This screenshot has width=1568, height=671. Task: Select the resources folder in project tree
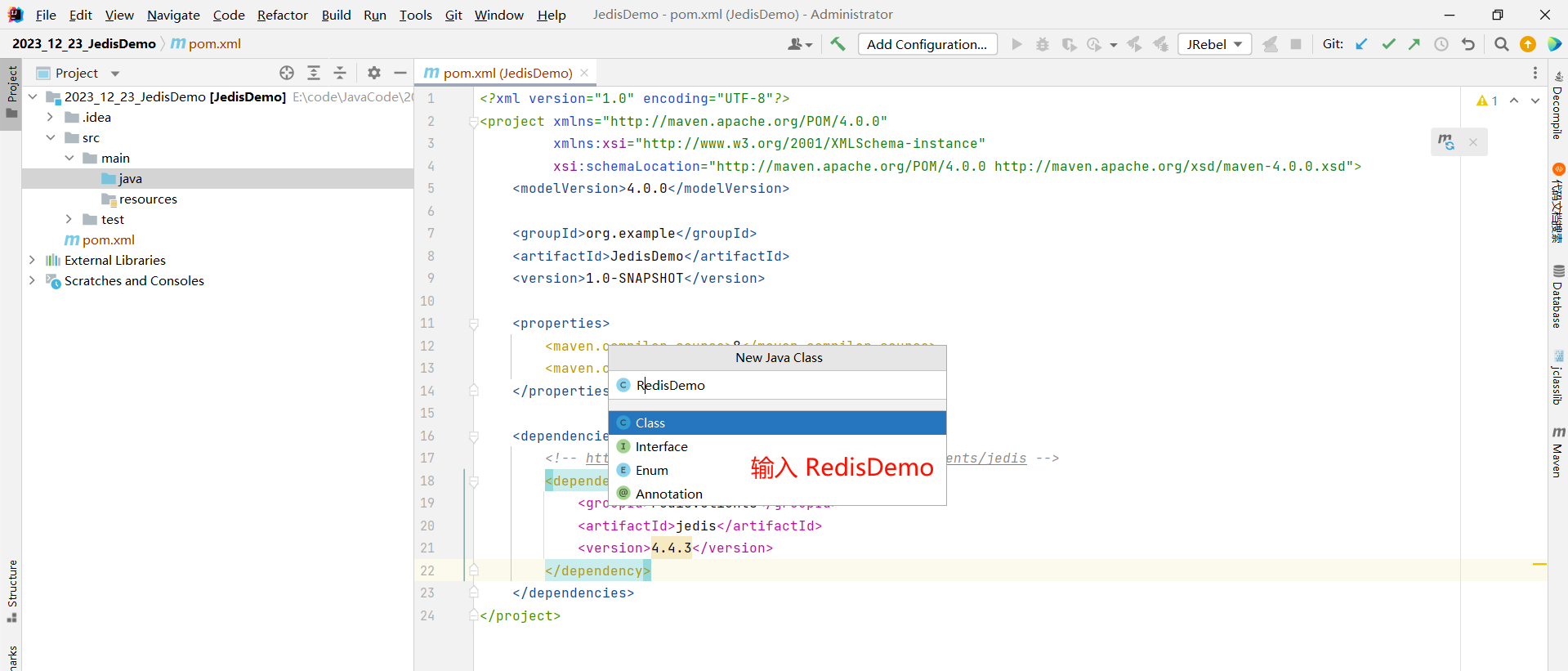click(217, 199)
